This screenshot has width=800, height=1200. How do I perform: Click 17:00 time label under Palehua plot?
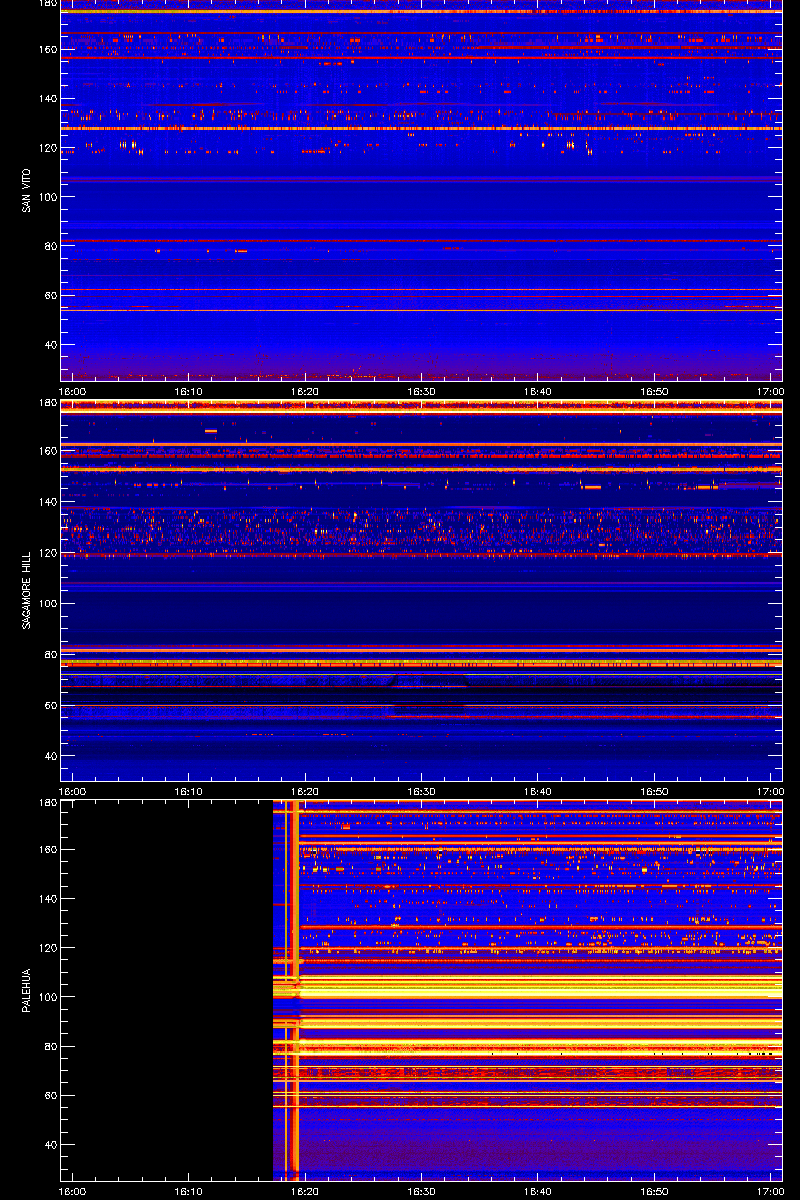(x=770, y=1192)
